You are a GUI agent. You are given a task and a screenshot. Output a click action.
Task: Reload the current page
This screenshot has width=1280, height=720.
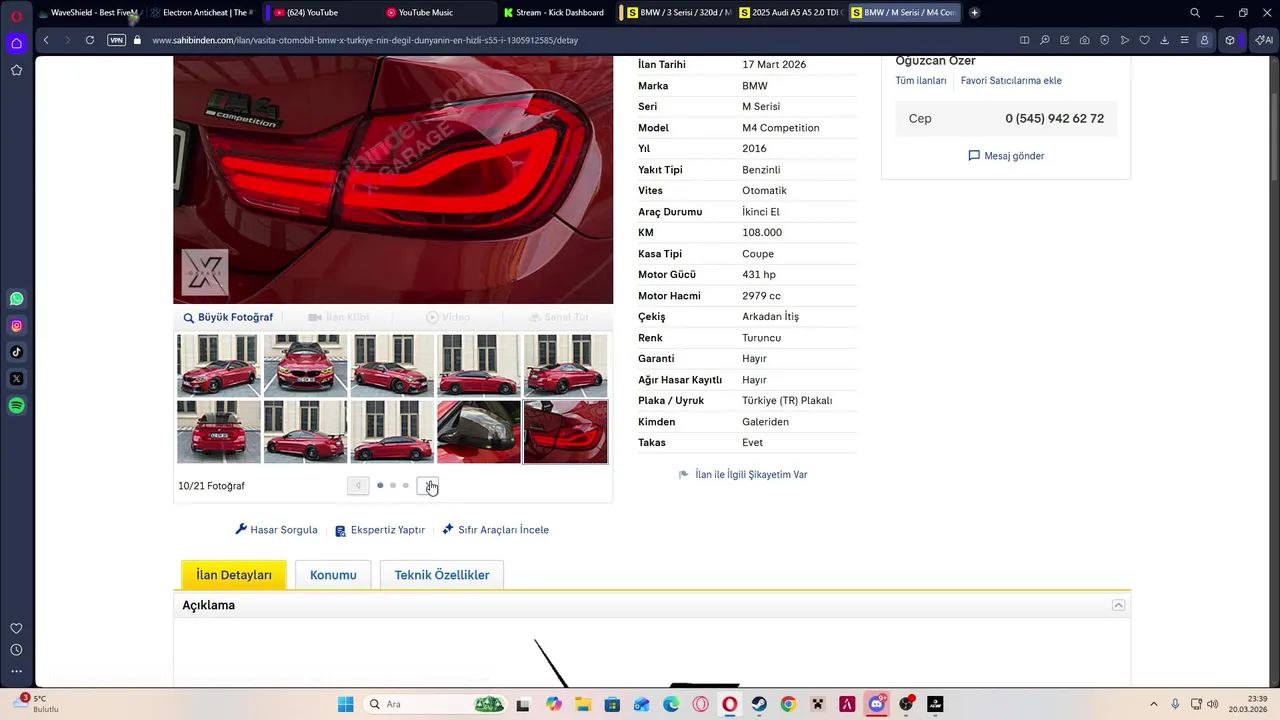click(x=90, y=40)
